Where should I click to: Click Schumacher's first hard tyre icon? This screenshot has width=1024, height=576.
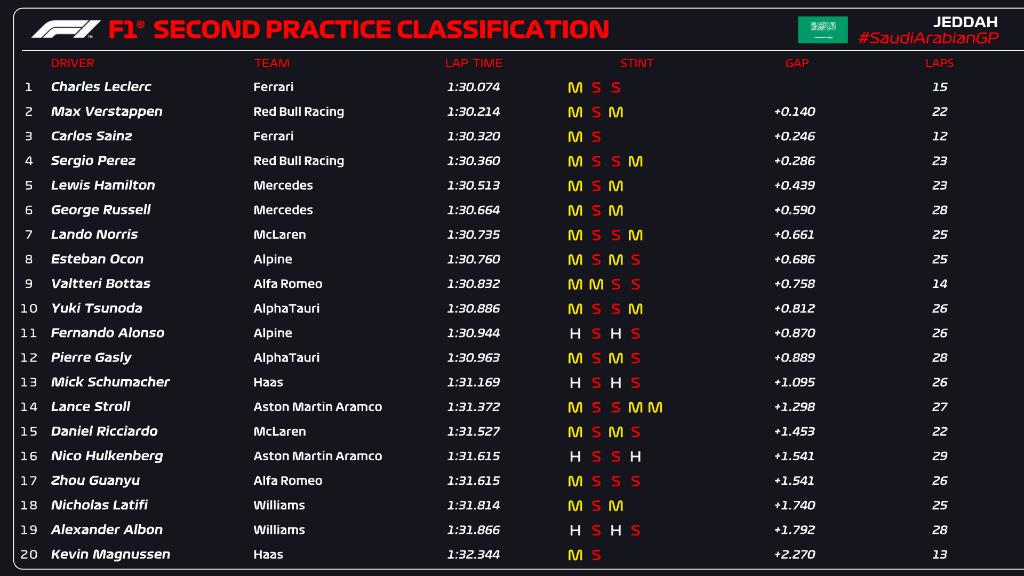tap(575, 383)
